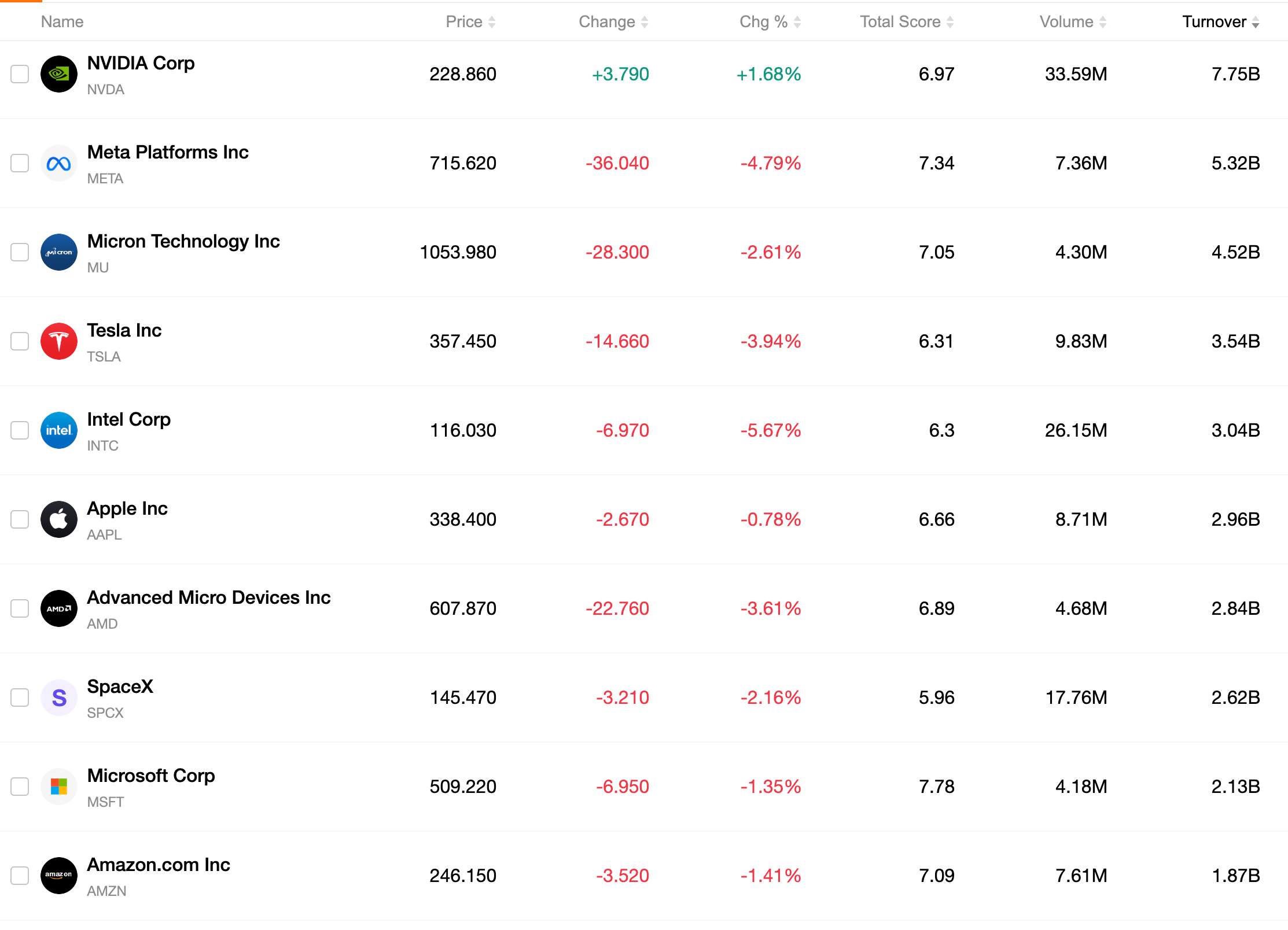The width and height of the screenshot is (1288, 930).
Task: Select the MU ticker symbol
Action: (98, 268)
